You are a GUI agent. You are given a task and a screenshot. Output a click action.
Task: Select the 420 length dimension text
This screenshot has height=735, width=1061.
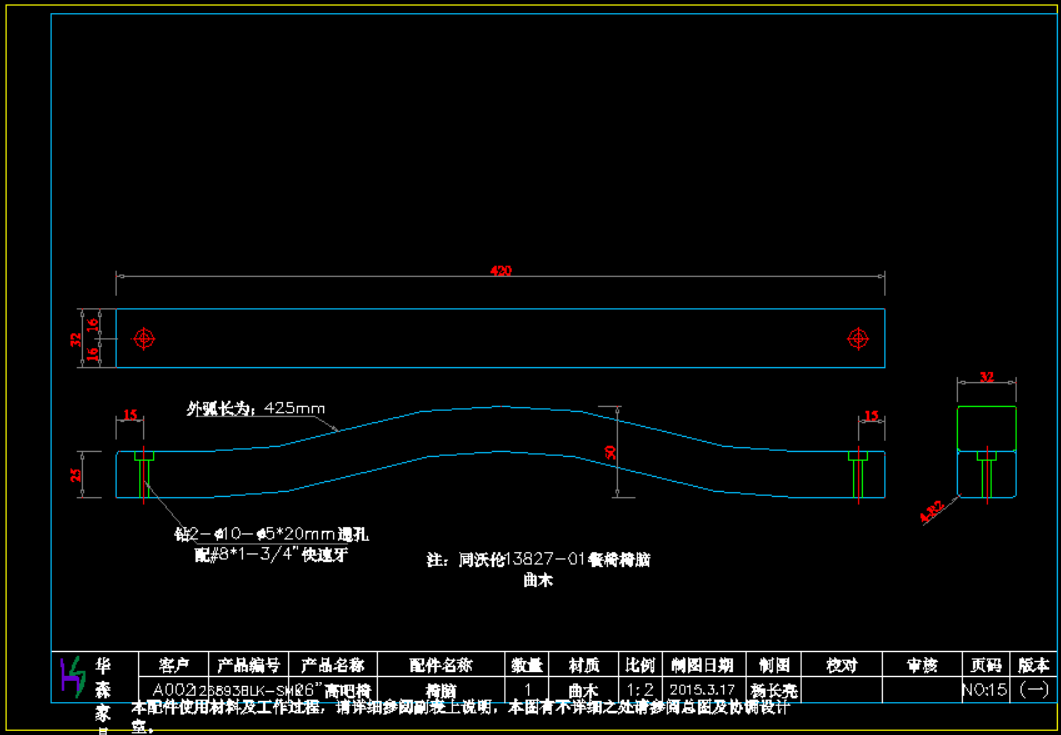tap(500, 271)
